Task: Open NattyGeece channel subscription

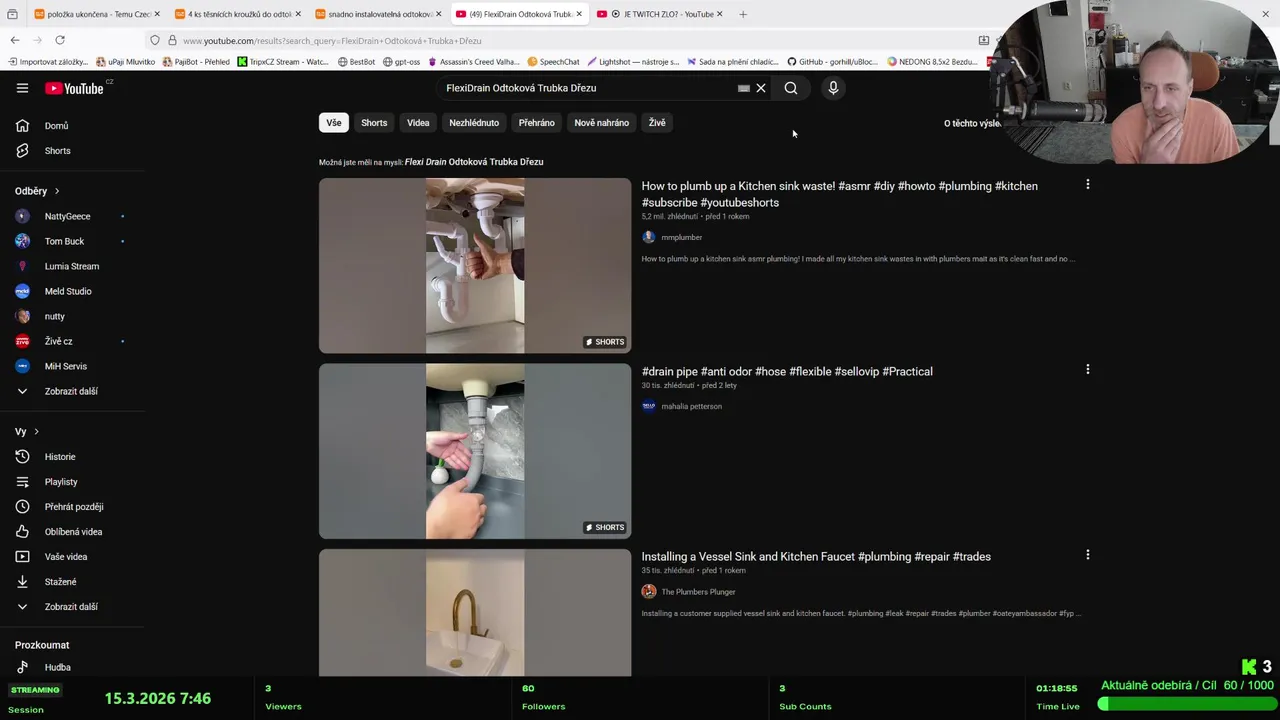Action: click(x=67, y=216)
